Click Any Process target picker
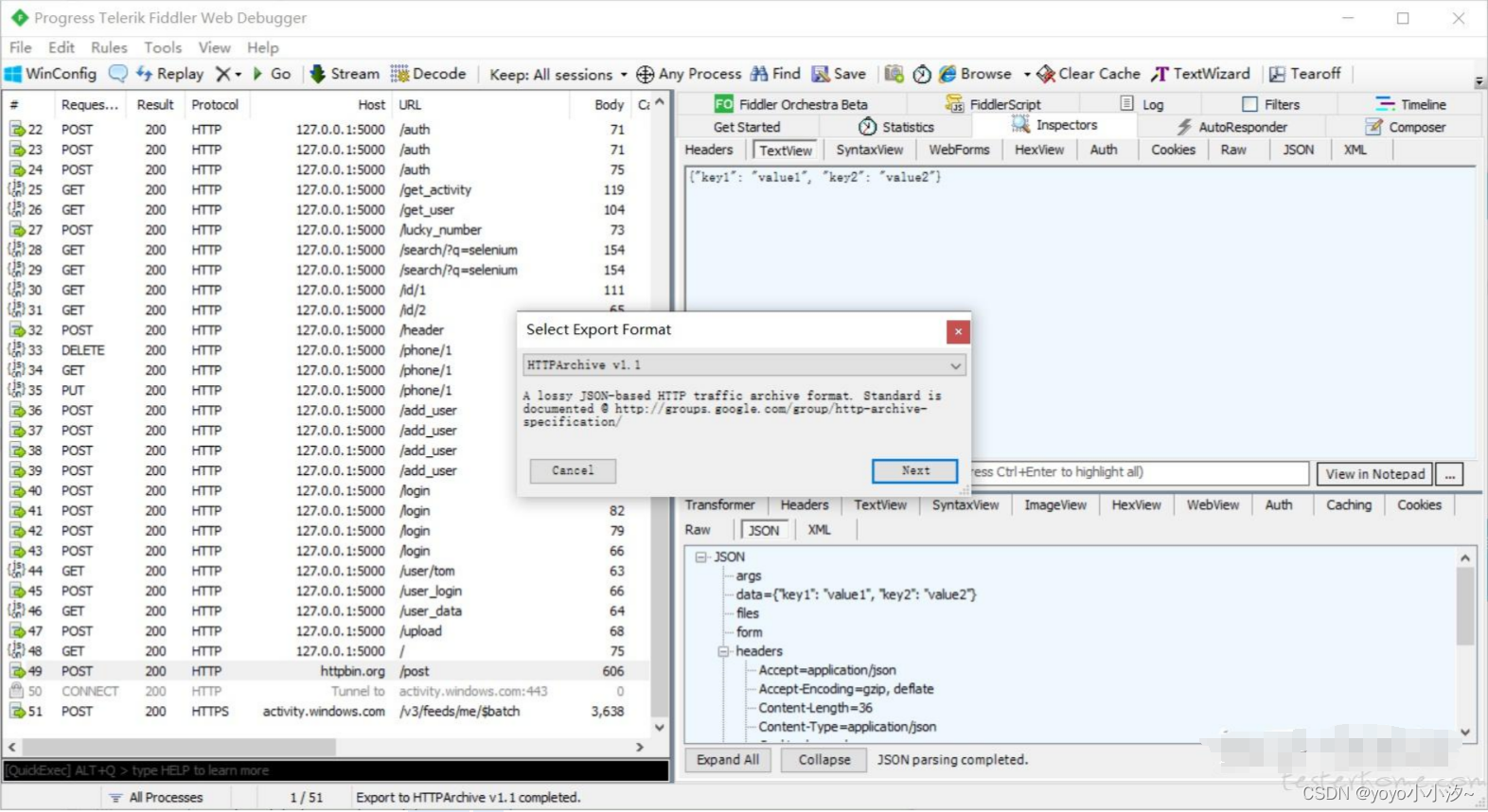1488x812 pixels. click(x=689, y=74)
